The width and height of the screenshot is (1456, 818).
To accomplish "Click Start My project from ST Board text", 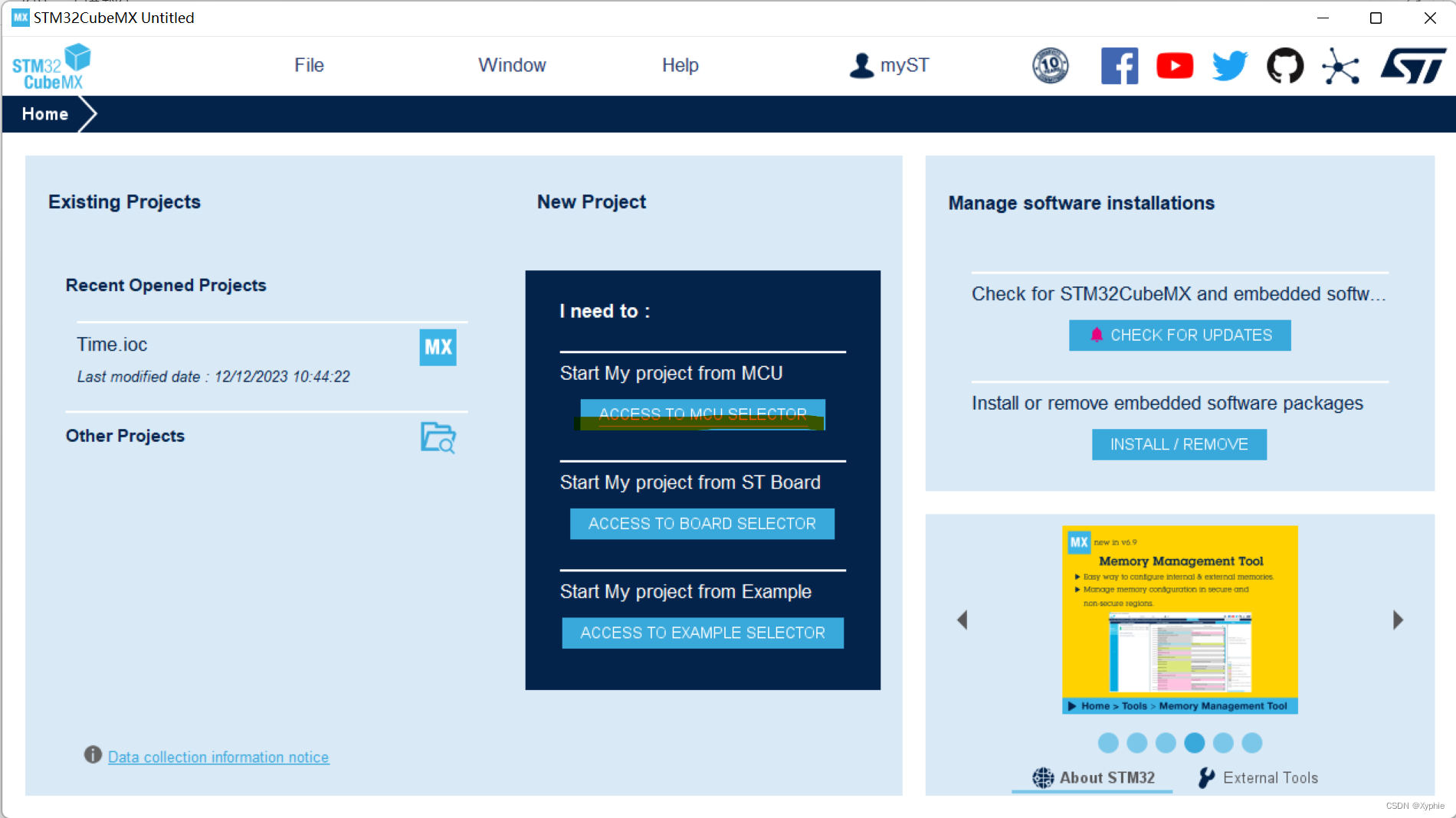I will [690, 483].
